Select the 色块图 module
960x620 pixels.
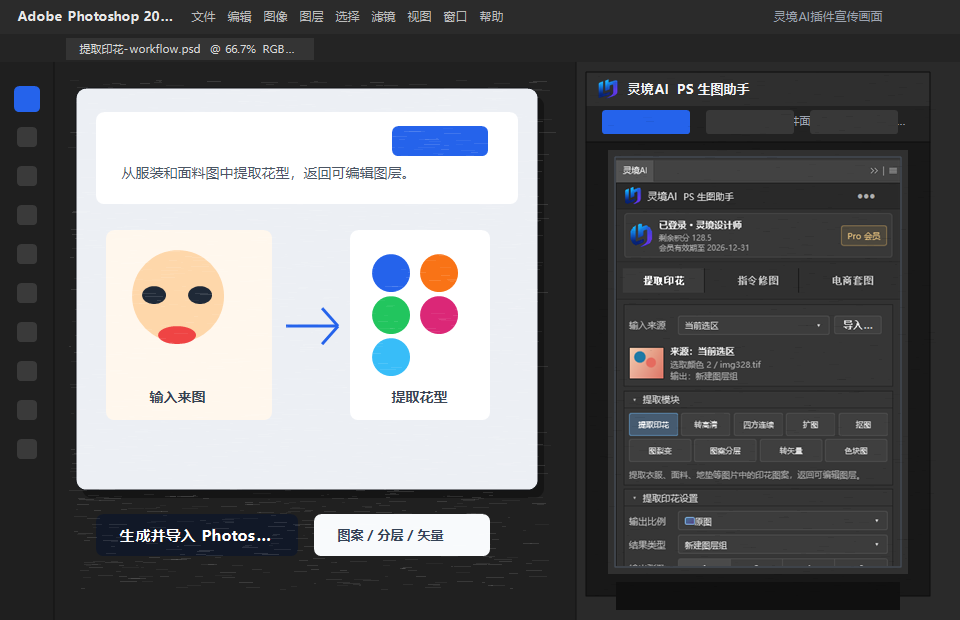(x=856, y=451)
